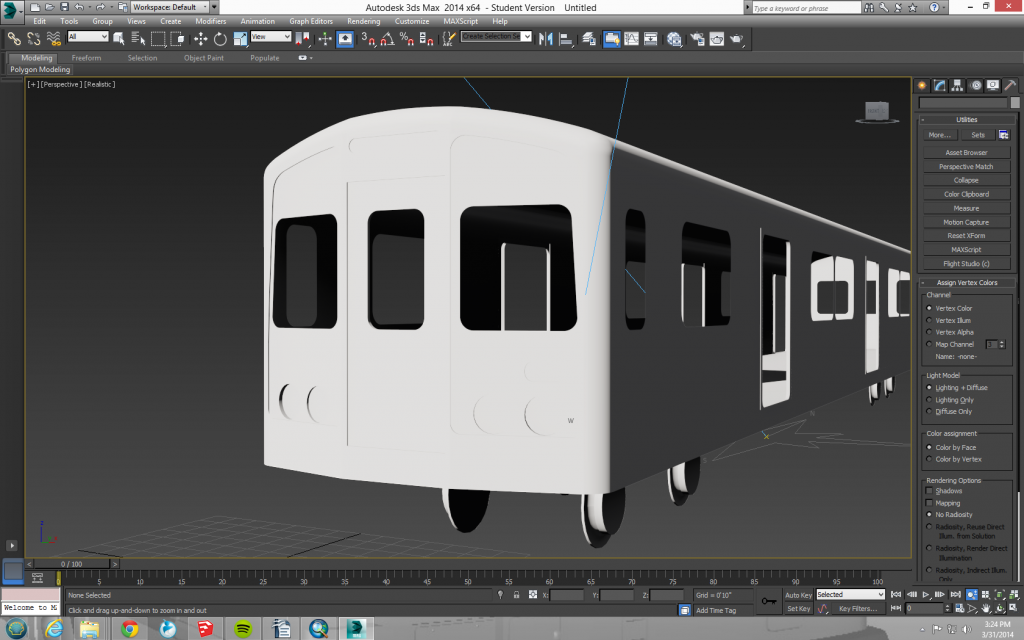1024x640 pixels.
Task: Activate the Select and Rotate tool
Action: tap(220, 39)
